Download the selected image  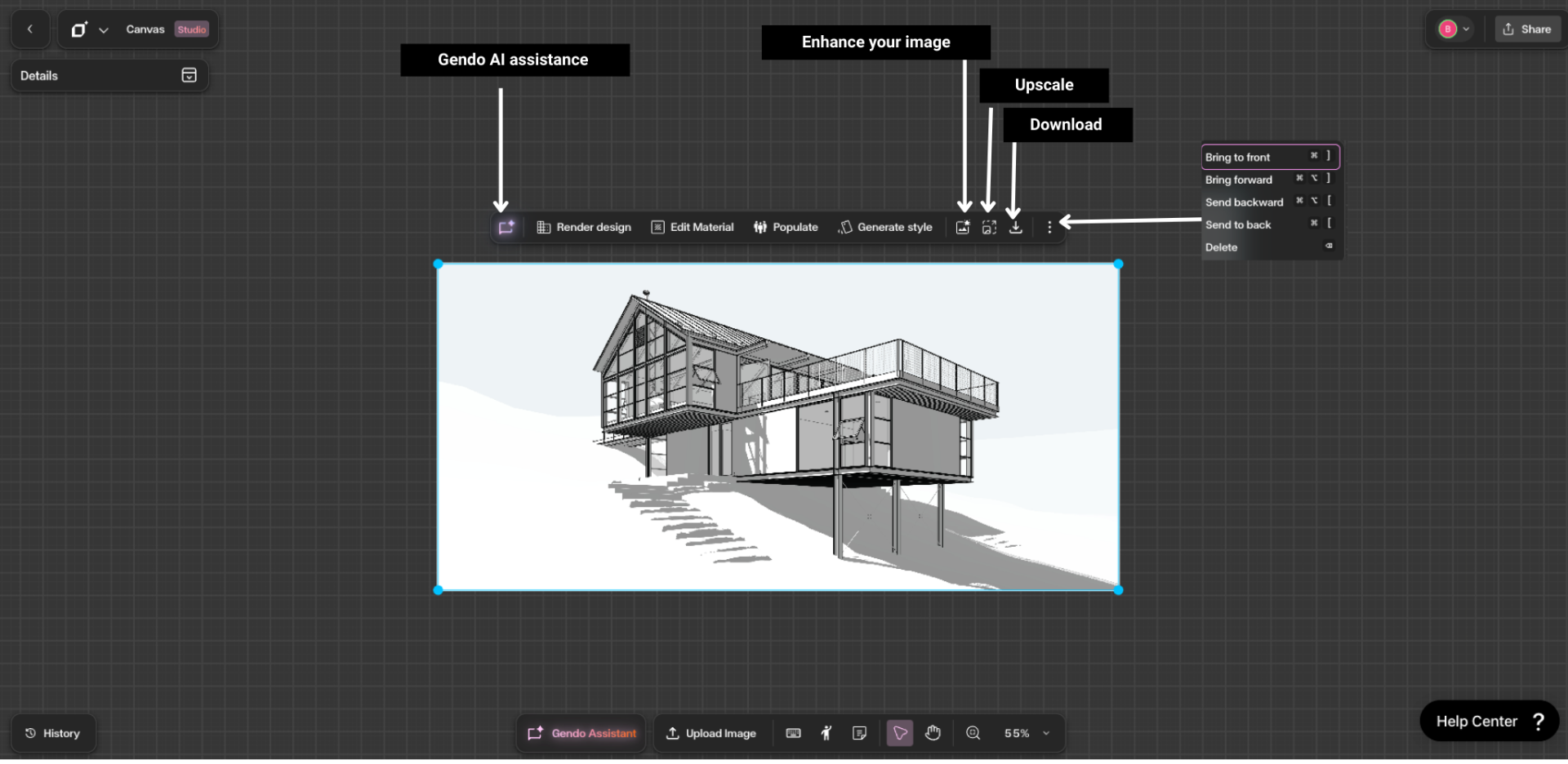1015,227
